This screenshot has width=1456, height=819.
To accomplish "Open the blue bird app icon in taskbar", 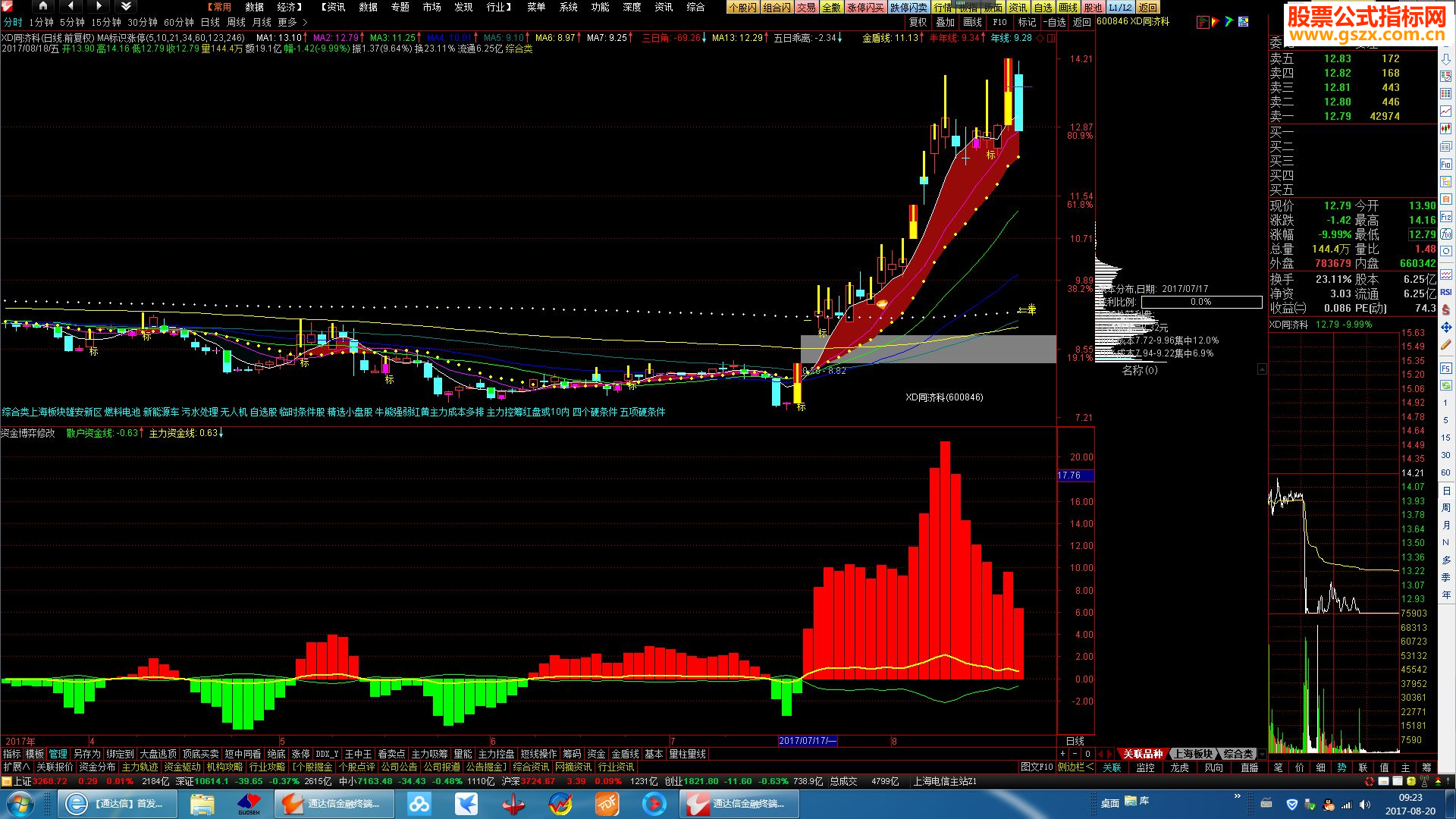I will (x=466, y=804).
